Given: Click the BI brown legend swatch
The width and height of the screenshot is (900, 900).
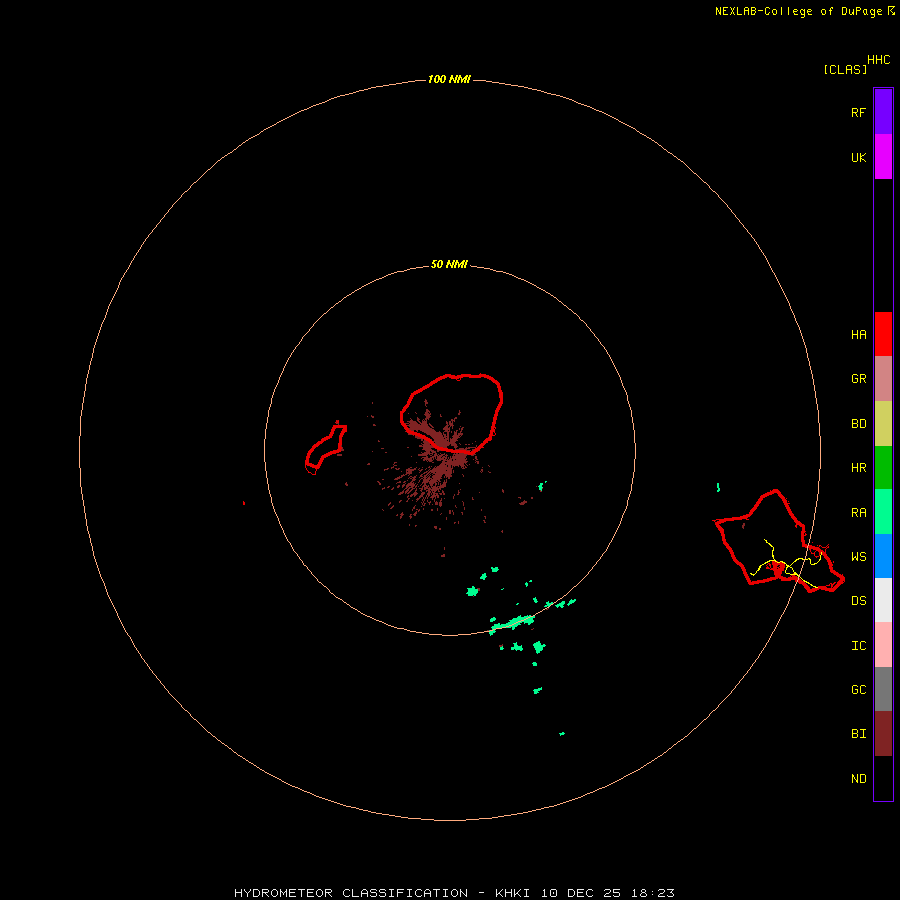Looking at the screenshot, I should pyautogui.click(x=883, y=734).
